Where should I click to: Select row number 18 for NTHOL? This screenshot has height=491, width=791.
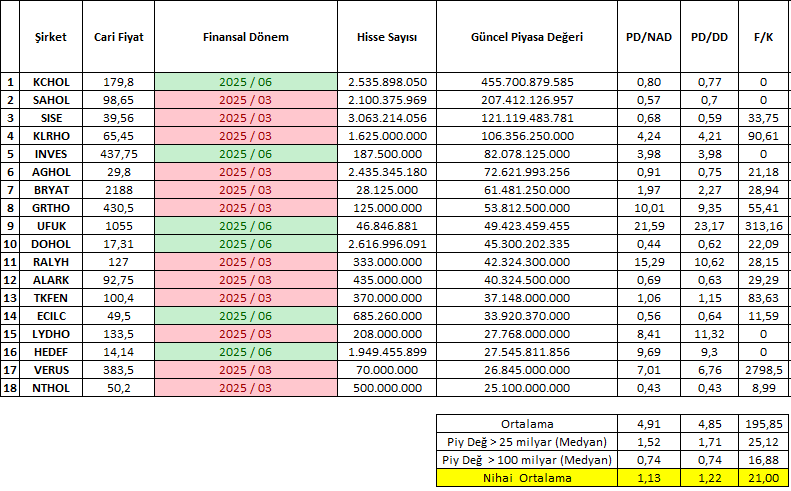[x=11, y=387]
